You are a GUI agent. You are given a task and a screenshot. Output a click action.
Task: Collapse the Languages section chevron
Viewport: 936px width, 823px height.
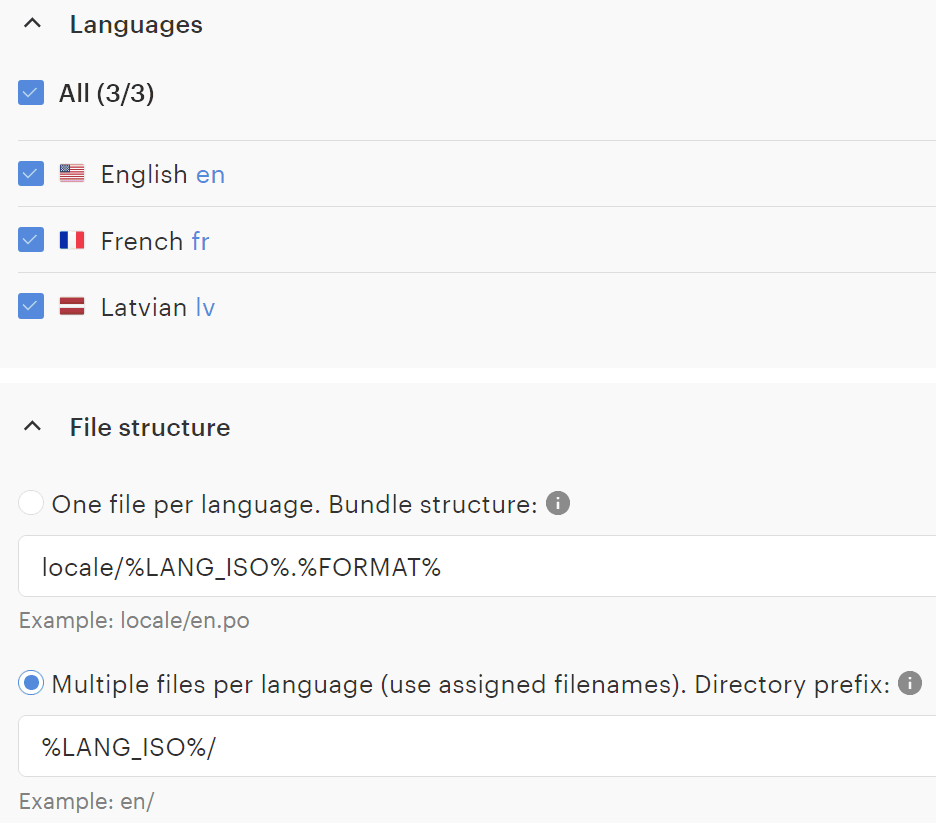click(x=33, y=25)
